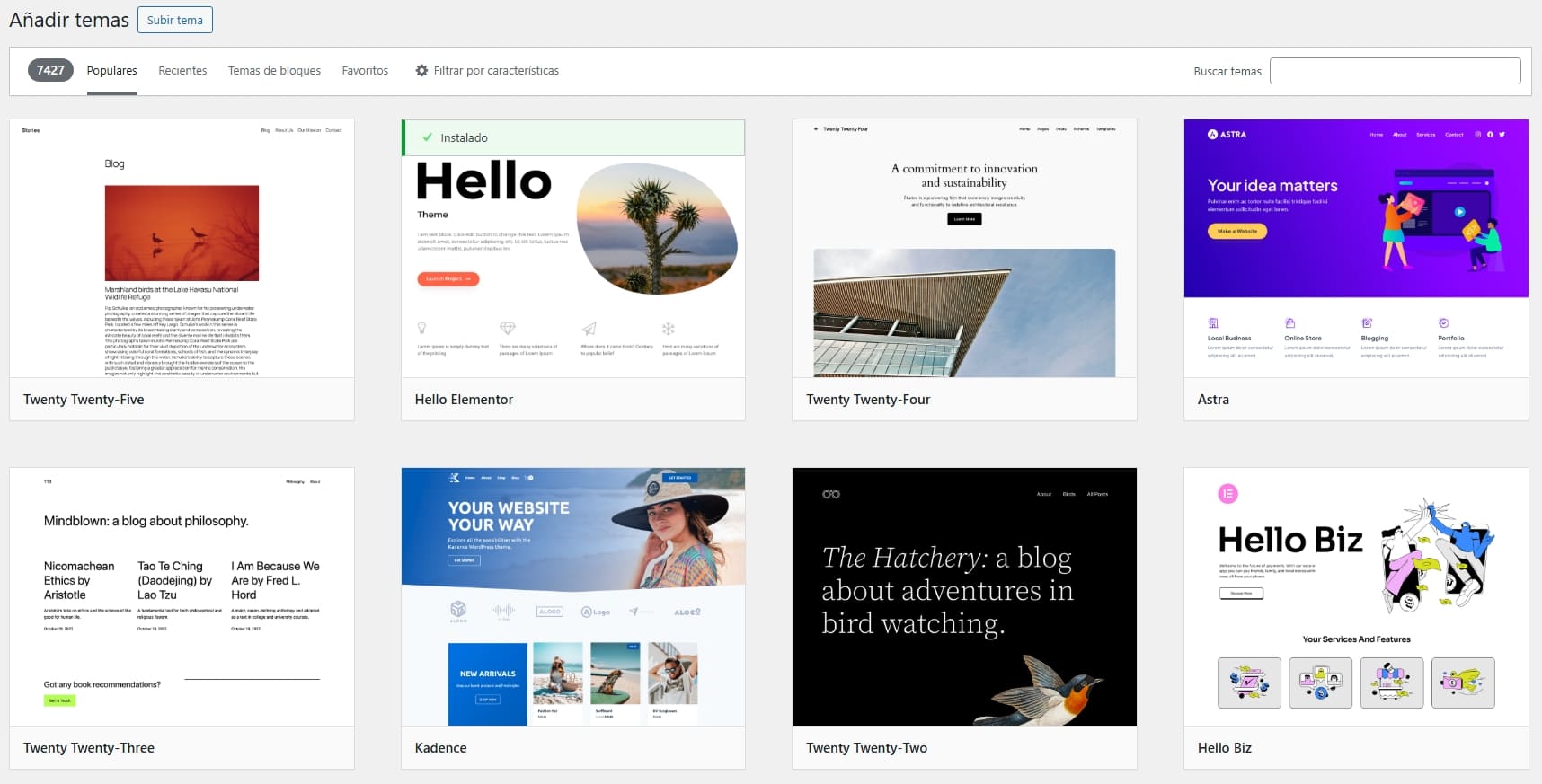Image resolution: width=1542 pixels, height=784 pixels.
Task: Click the Filtrar por características gear icon
Action: pyautogui.click(x=421, y=70)
